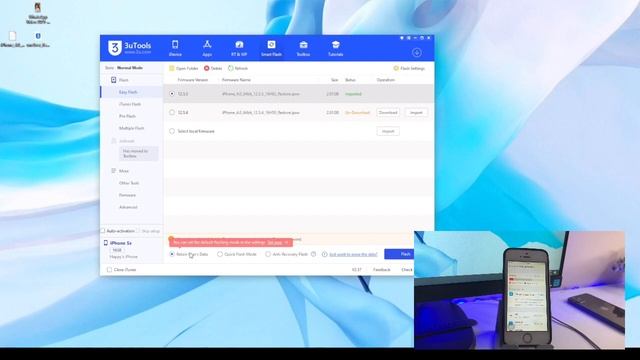640x360 pixels.
Task: Click the Jailbreak sidebar group
Action: pyautogui.click(x=123, y=141)
